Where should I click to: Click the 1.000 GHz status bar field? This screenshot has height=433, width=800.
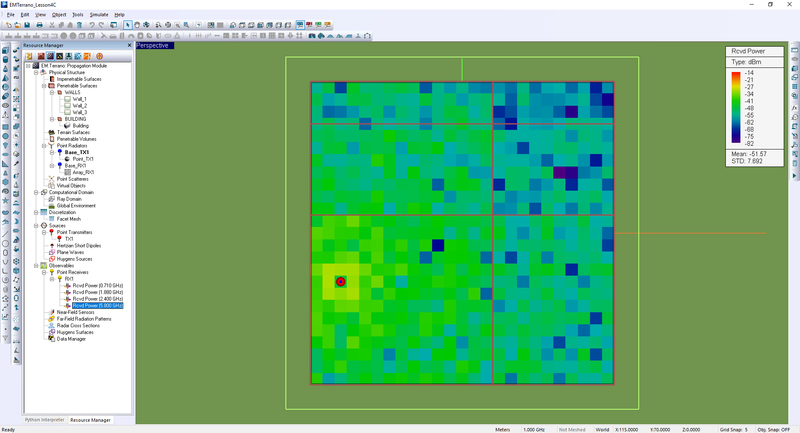(534, 429)
